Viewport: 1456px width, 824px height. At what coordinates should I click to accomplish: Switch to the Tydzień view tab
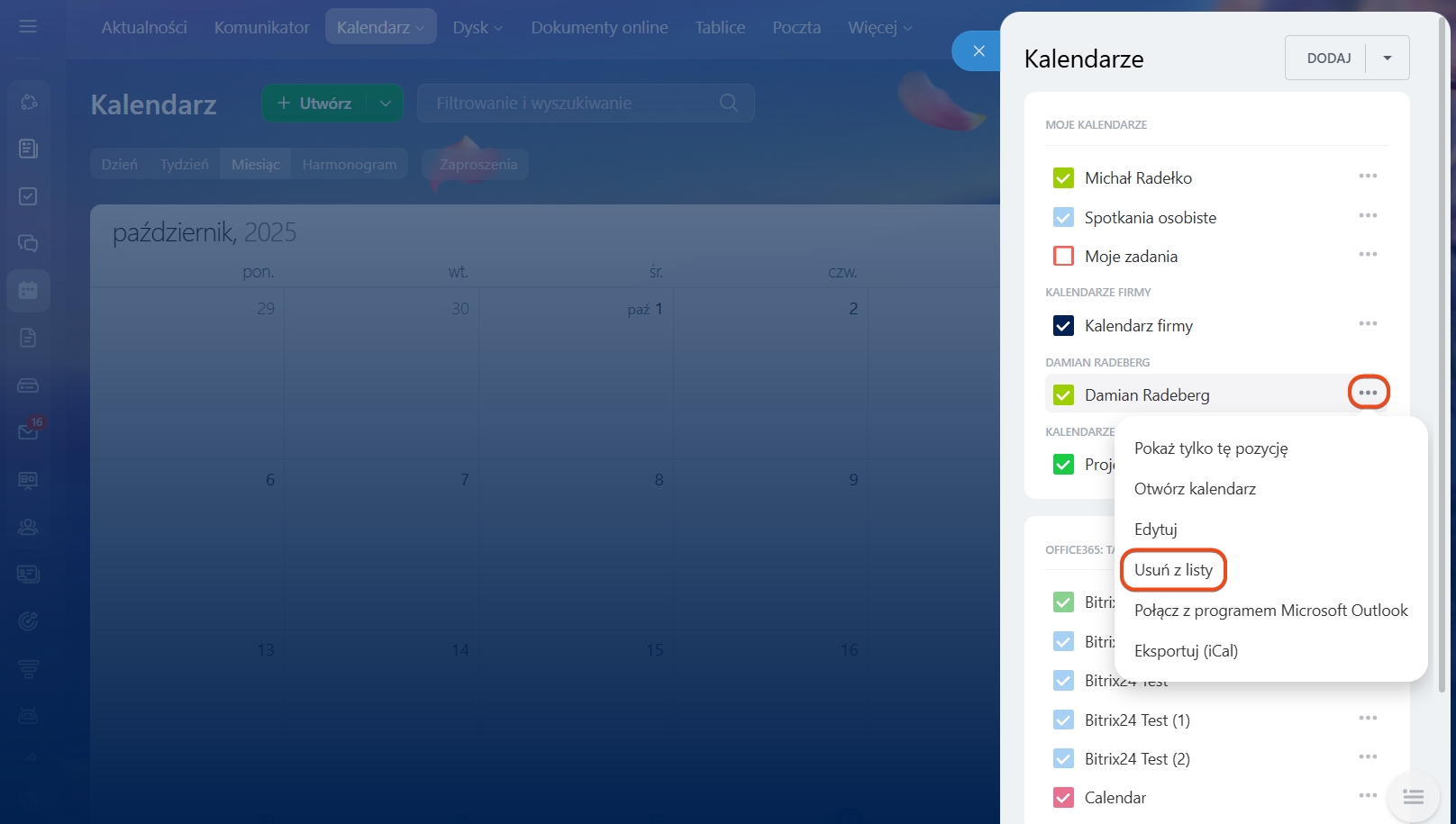click(x=185, y=164)
